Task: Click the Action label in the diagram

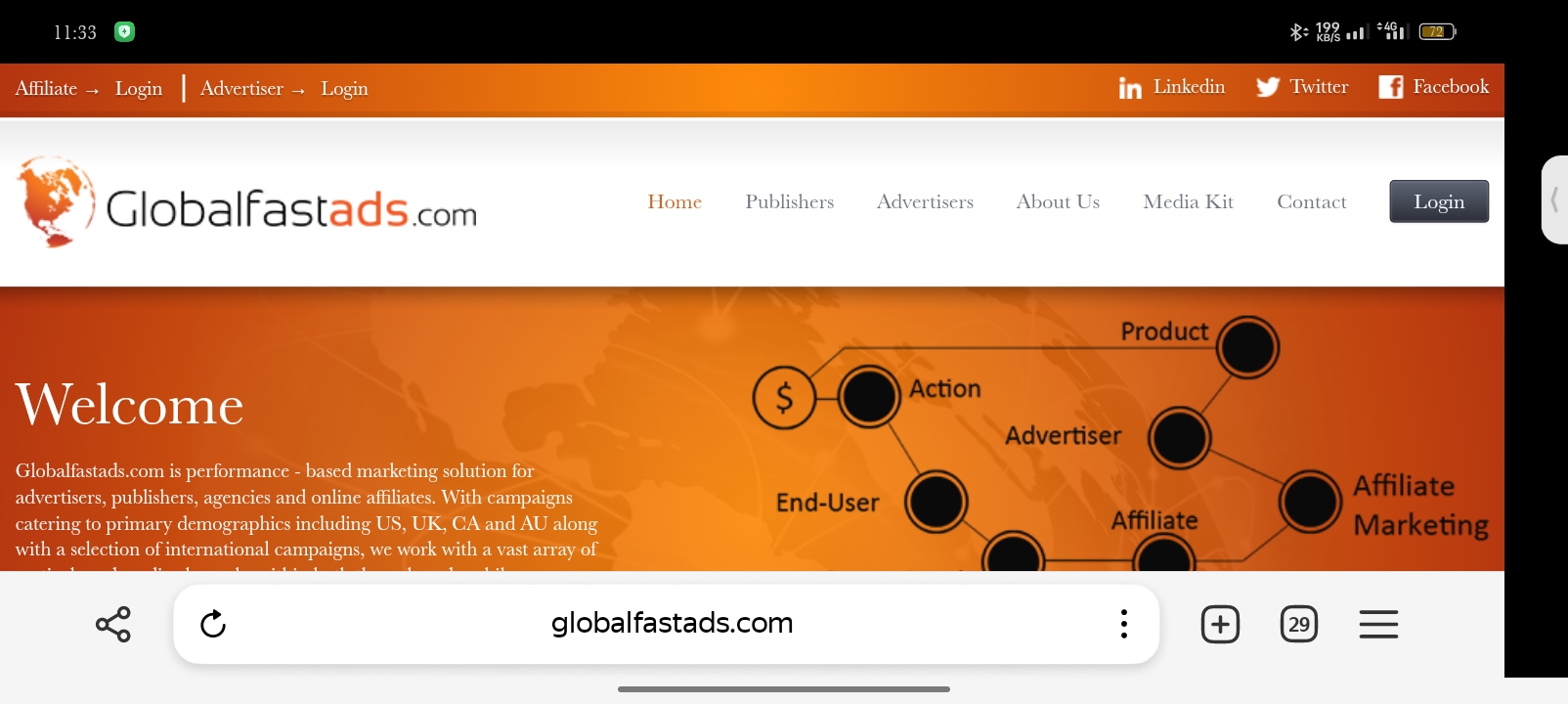Action: point(945,388)
